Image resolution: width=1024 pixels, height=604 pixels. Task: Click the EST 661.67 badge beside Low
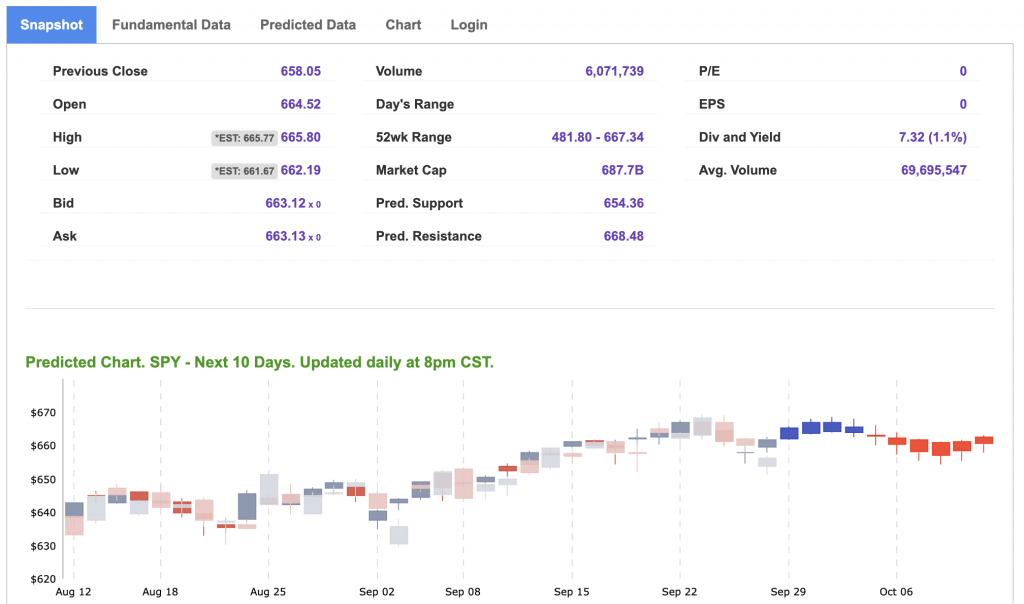click(244, 171)
